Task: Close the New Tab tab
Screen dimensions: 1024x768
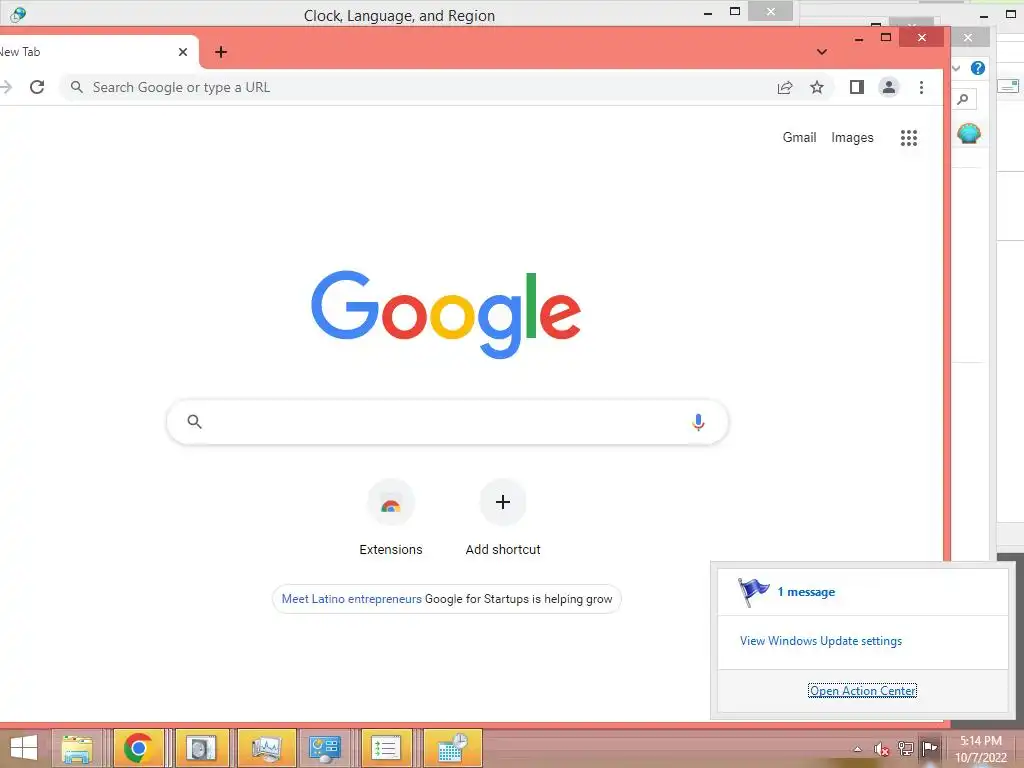Action: click(x=183, y=52)
